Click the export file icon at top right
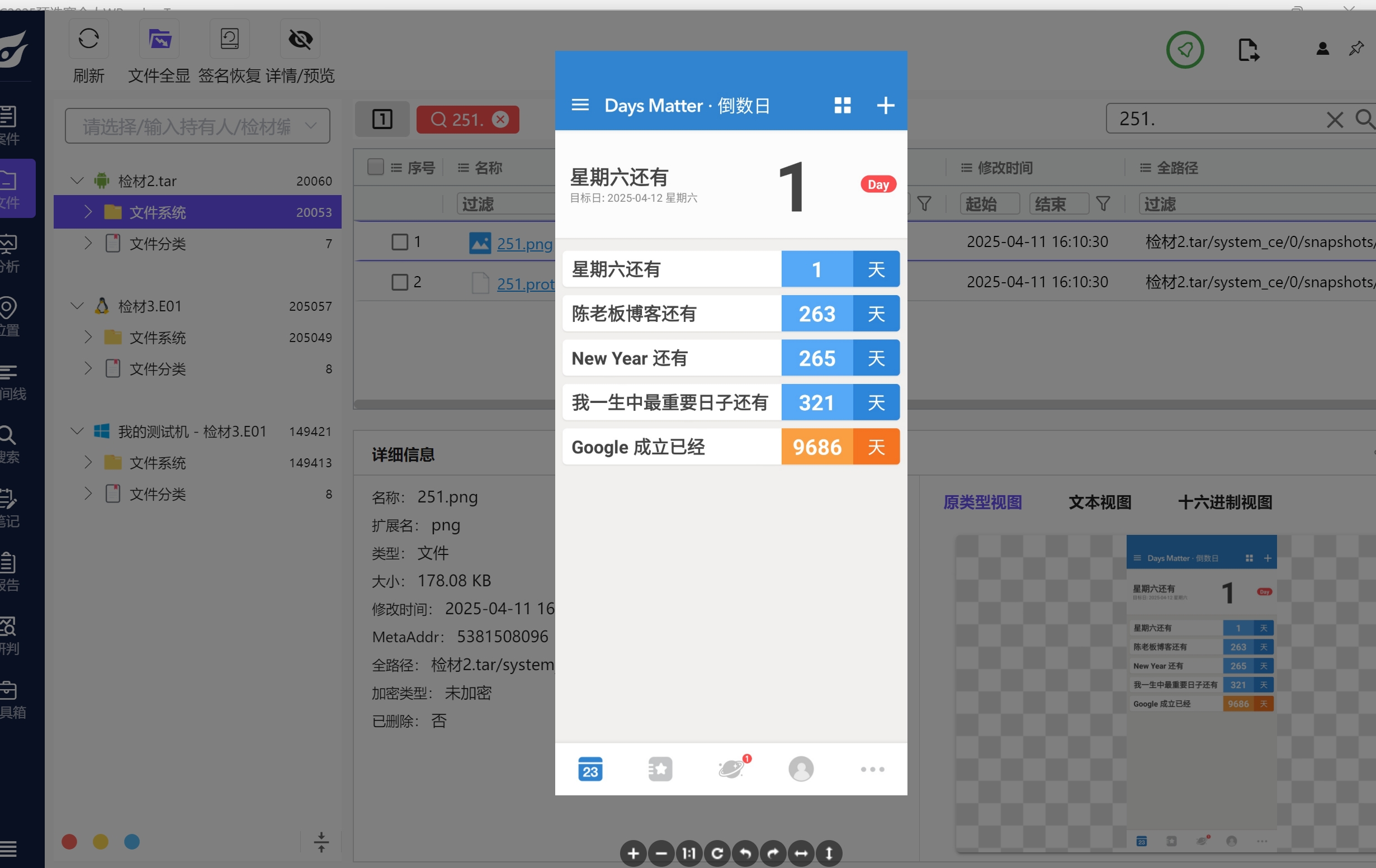 (x=1248, y=50)
